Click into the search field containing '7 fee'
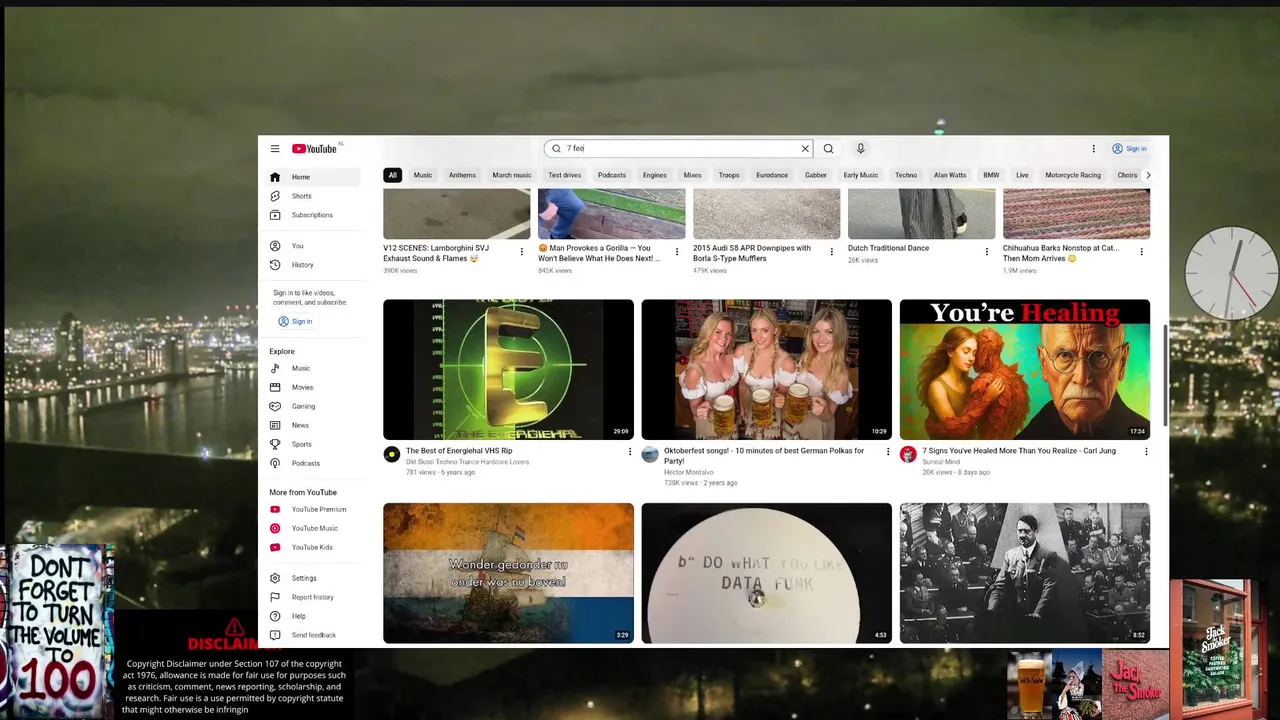Screen dimensions: 1280x720 click(678, 149)
